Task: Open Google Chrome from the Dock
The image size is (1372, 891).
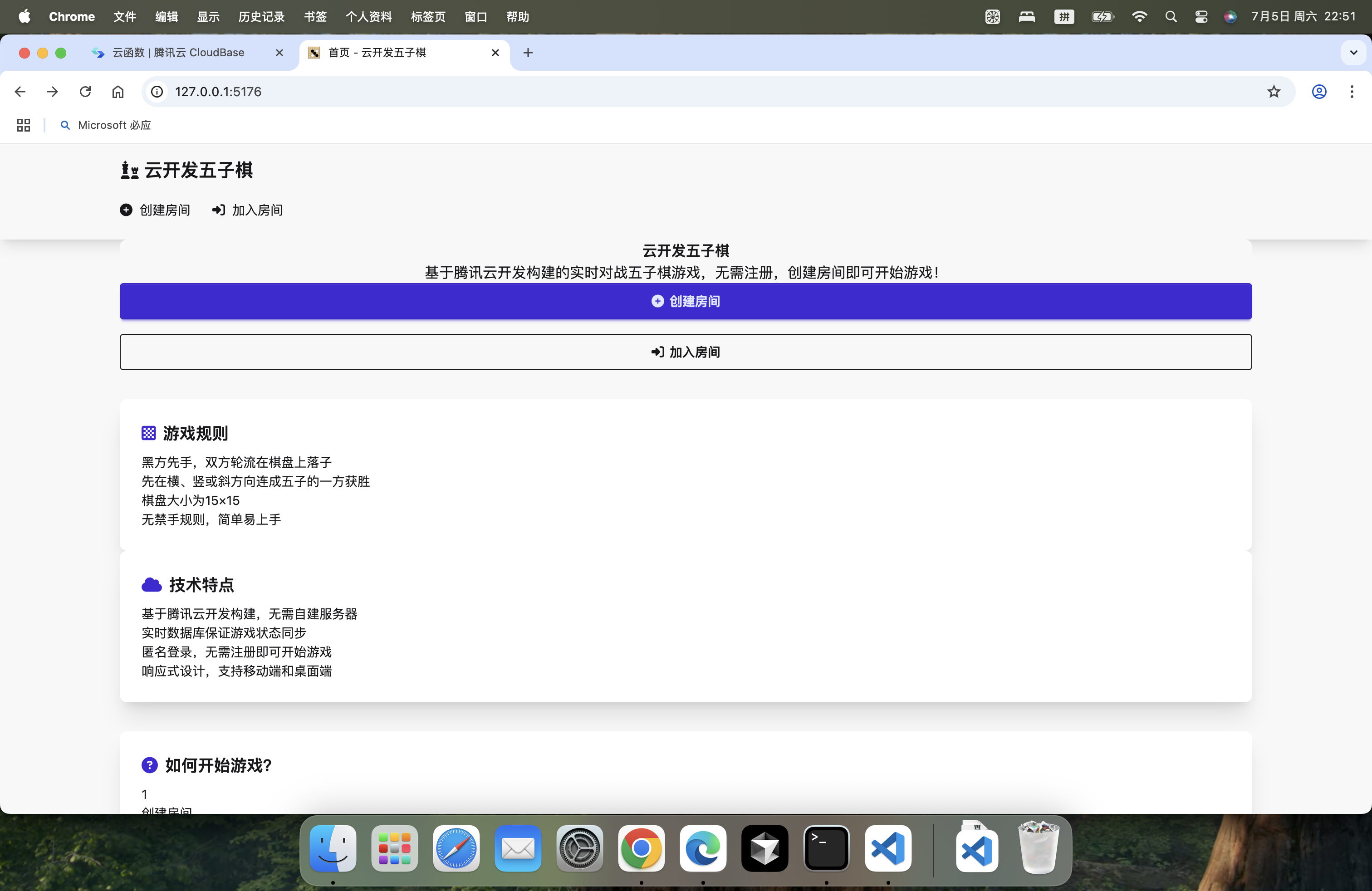Action: tap(642, 848)
